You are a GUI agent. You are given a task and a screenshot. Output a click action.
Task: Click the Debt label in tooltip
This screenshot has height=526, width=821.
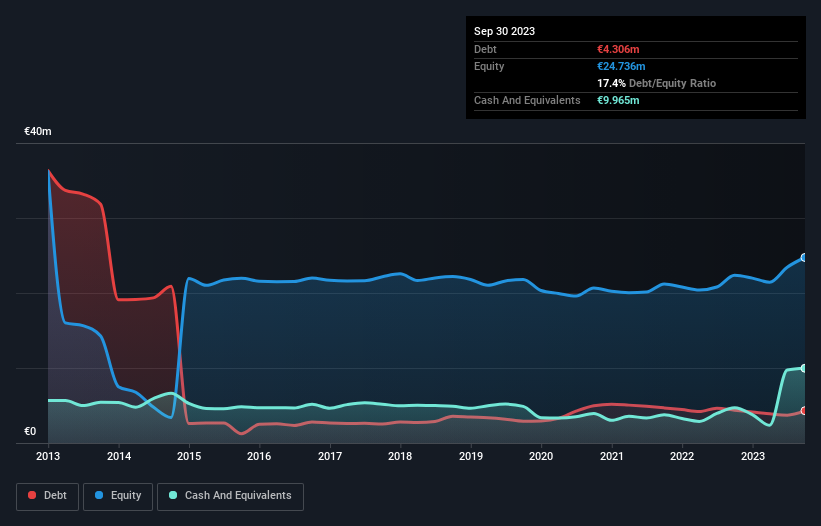485,49
